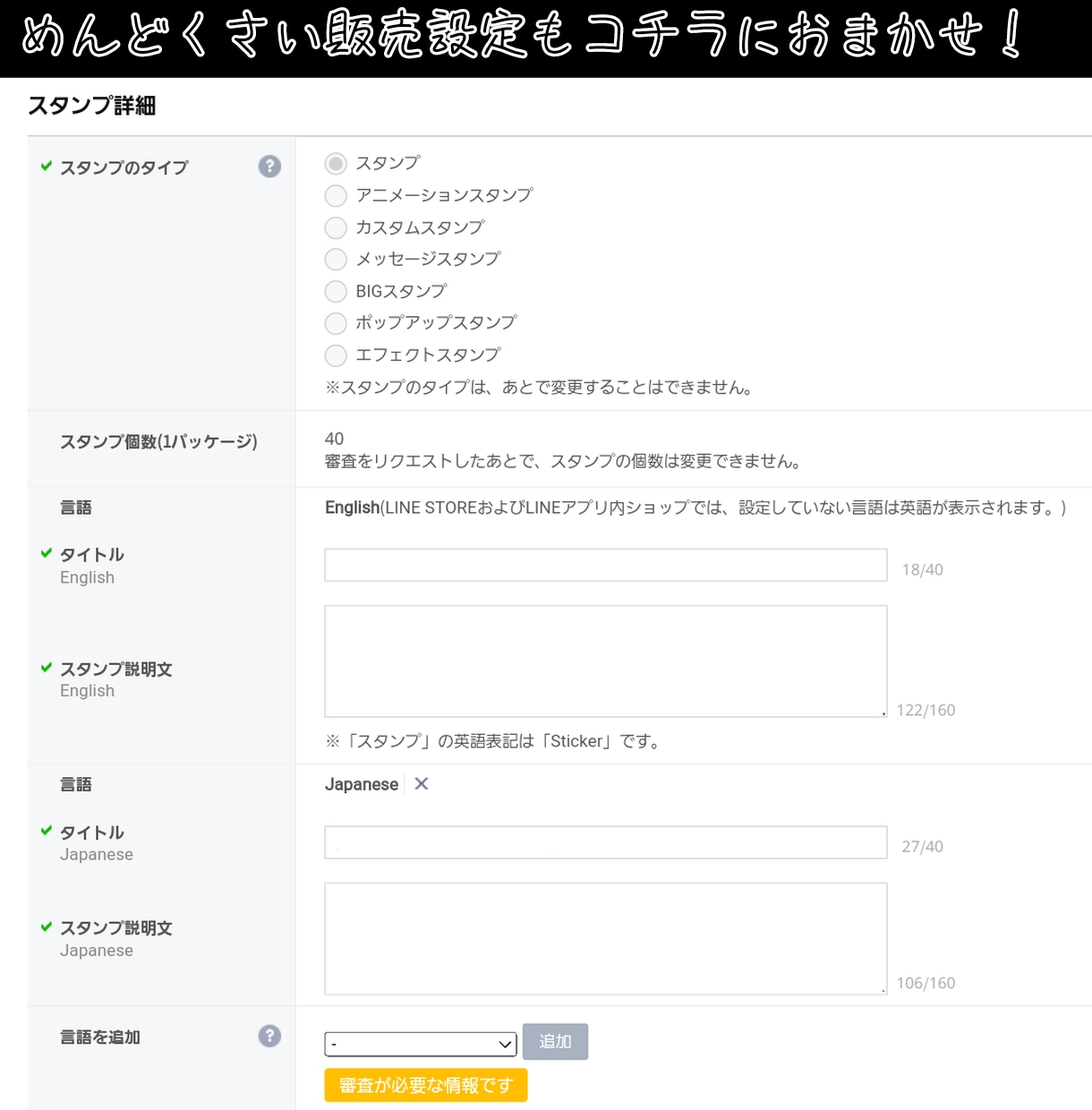The image size is (1092, 1110).
Task: Click the 追加 button
Action: click(x=555, y=1041)
